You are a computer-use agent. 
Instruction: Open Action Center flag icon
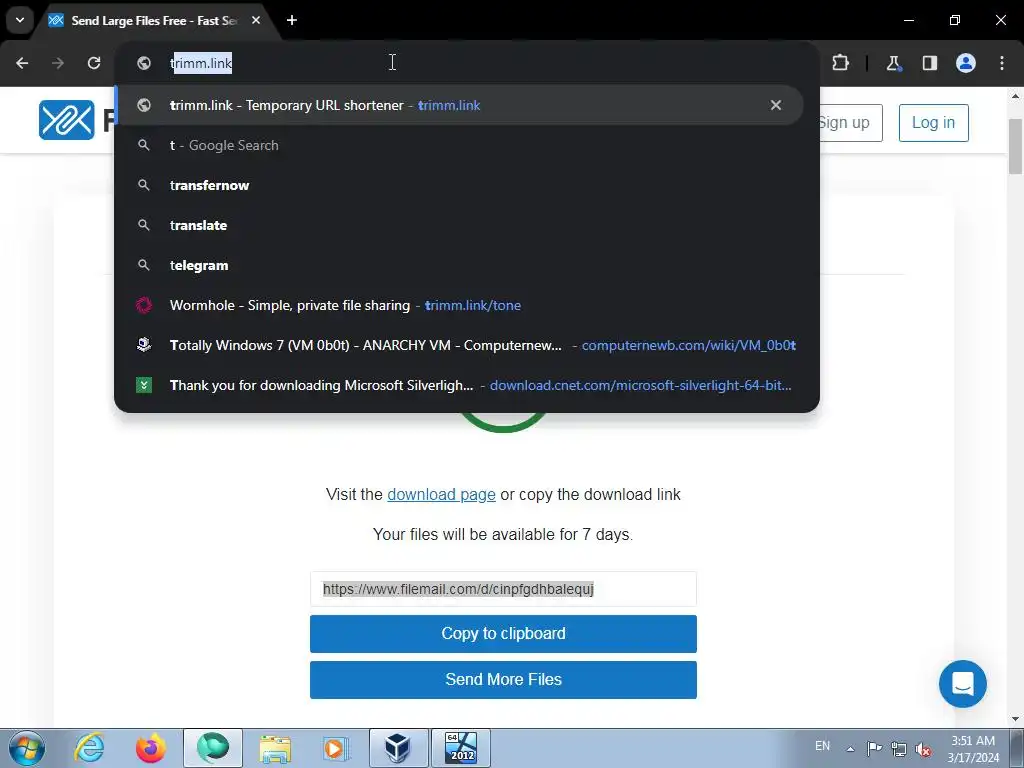click(x=874, y=748)
